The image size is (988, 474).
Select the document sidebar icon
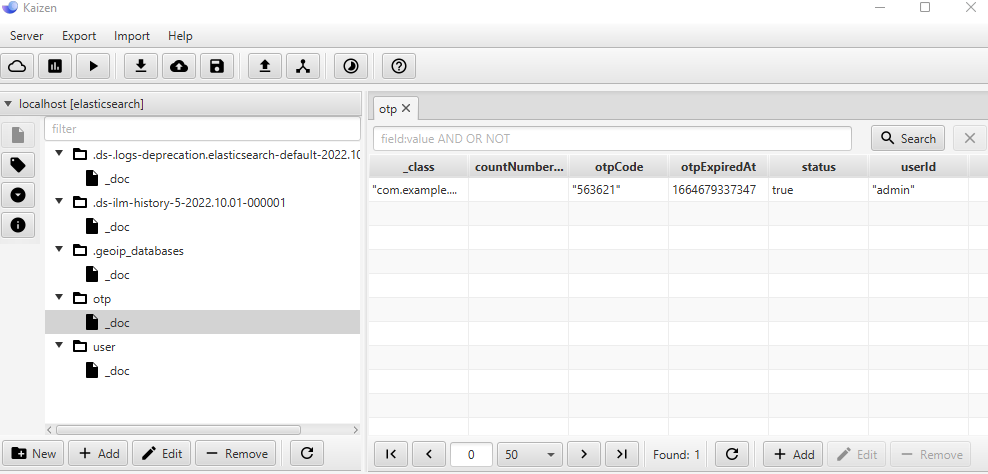click(x=18, y=135)
